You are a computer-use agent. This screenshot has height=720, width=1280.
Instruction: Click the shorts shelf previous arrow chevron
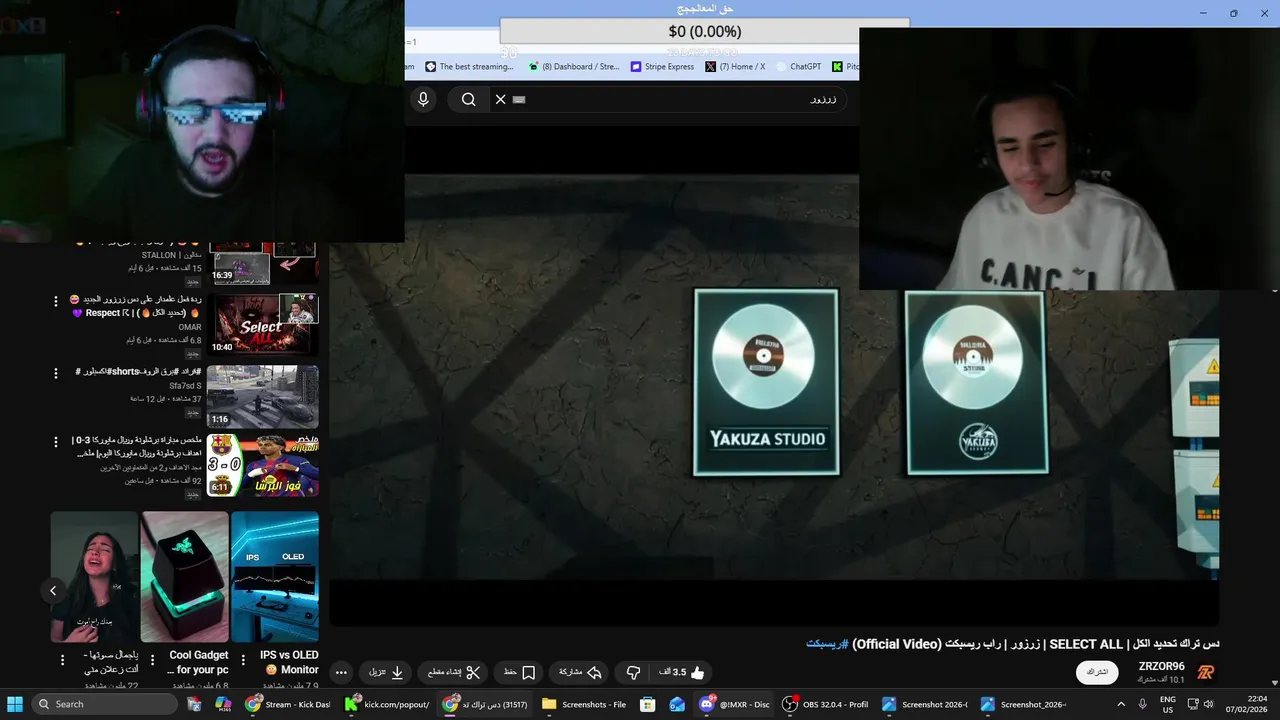53,591
